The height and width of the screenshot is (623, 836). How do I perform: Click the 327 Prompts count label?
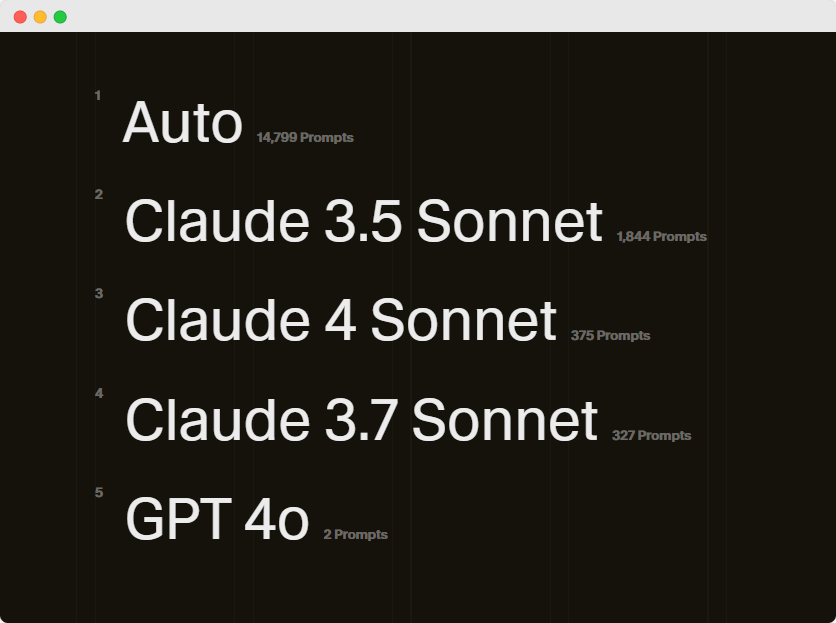point(651,436)
